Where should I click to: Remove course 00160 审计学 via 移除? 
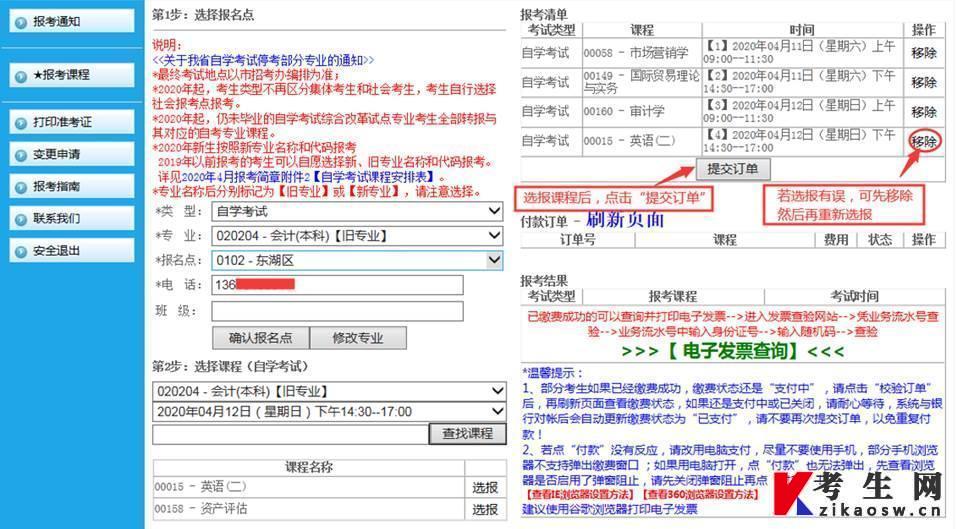click(924, 112)
